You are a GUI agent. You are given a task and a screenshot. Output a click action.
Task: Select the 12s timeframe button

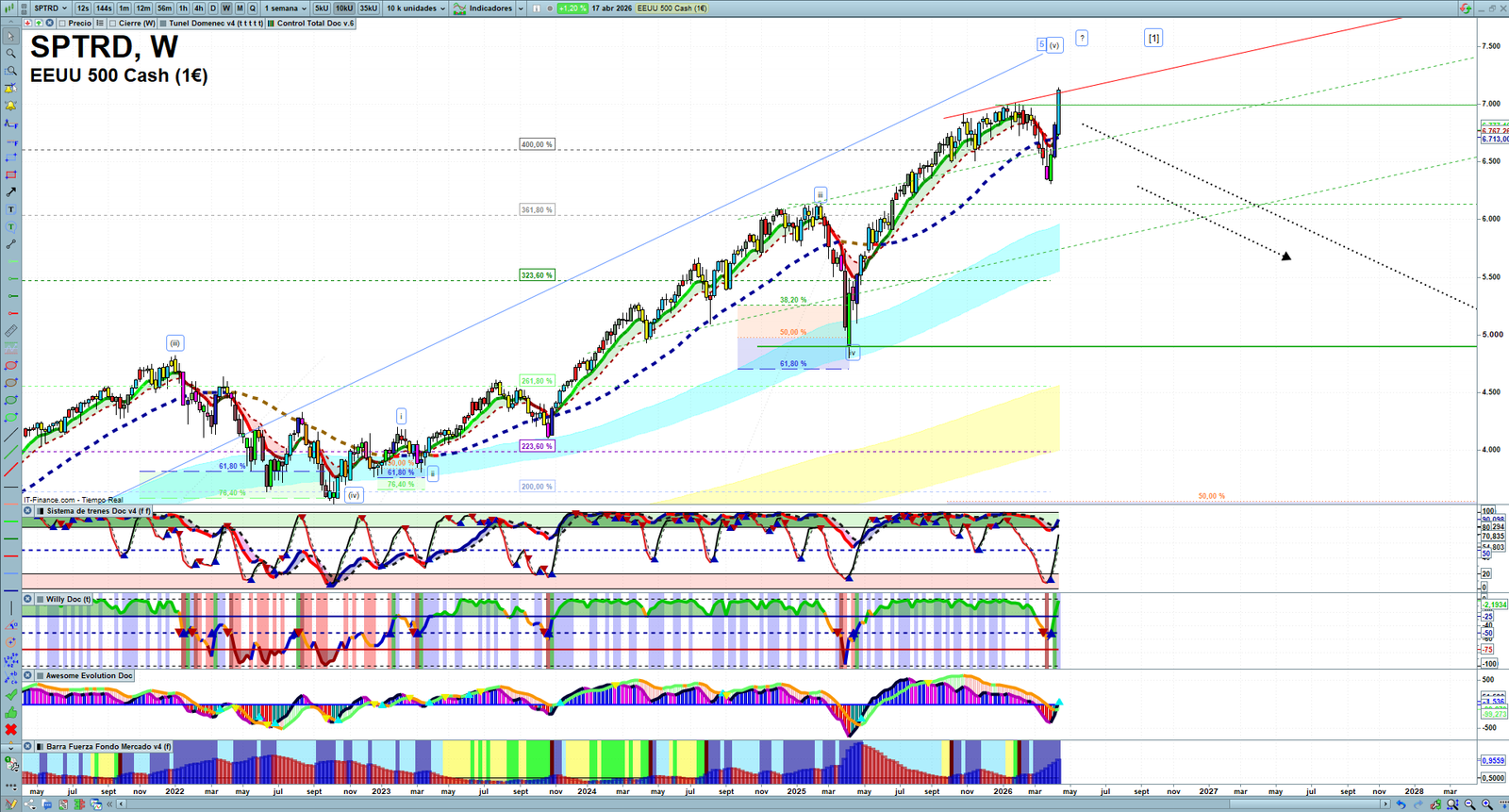pyautogui.click(x=83, y=8)
